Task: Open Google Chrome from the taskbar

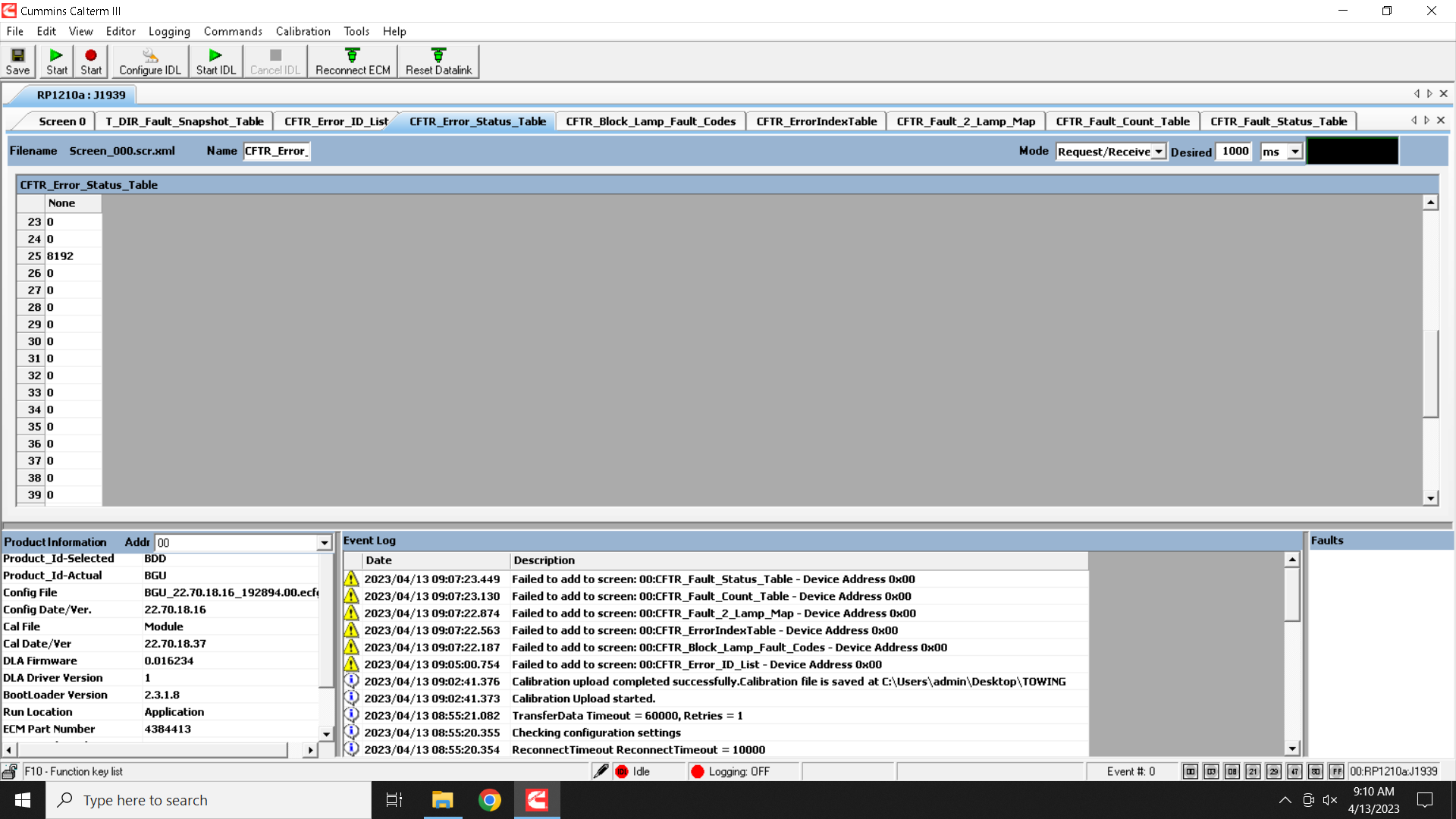Action: [x=490, y=800]
